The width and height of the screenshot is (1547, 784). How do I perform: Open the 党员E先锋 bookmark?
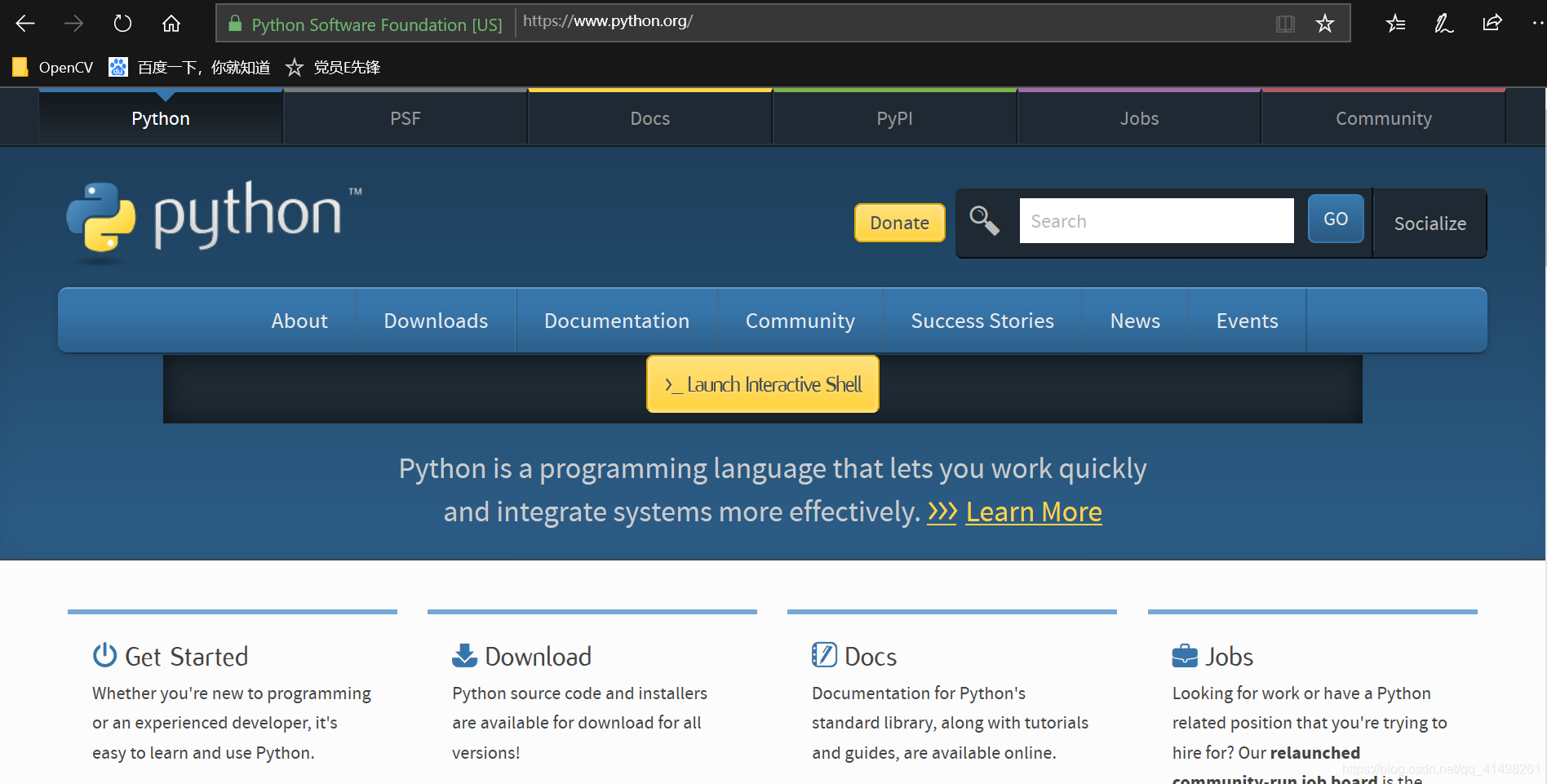pyautogui.click(x=333, y=67)
